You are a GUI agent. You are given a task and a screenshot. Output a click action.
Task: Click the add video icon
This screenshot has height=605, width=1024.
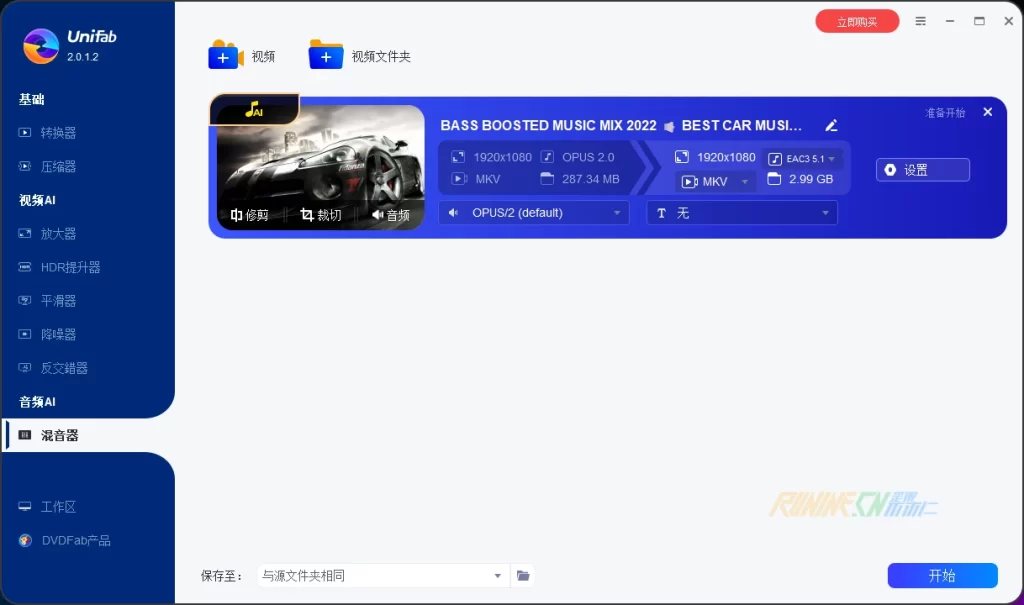226,56
